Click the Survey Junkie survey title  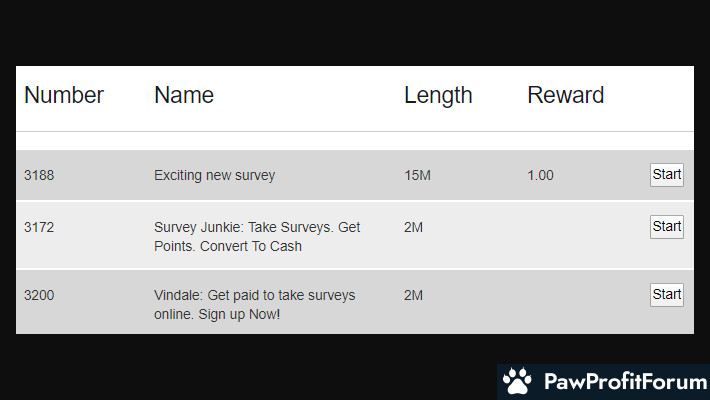(x=256, y=237)
